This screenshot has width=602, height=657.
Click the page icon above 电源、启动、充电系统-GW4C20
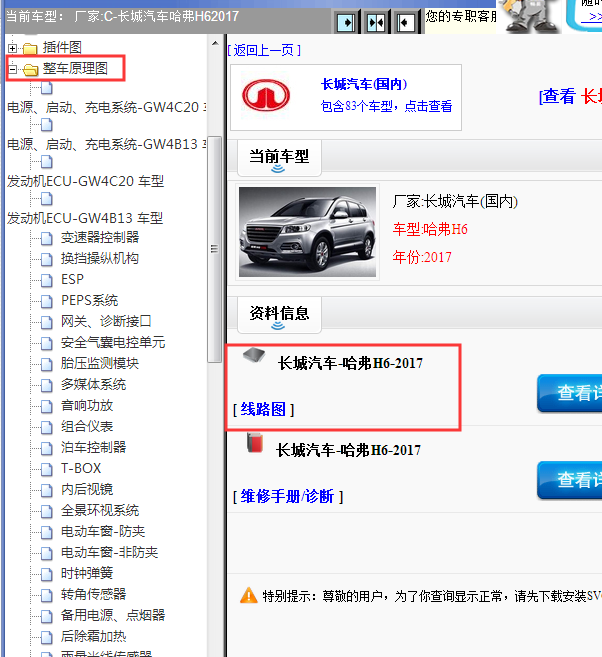tap(47, 88)
